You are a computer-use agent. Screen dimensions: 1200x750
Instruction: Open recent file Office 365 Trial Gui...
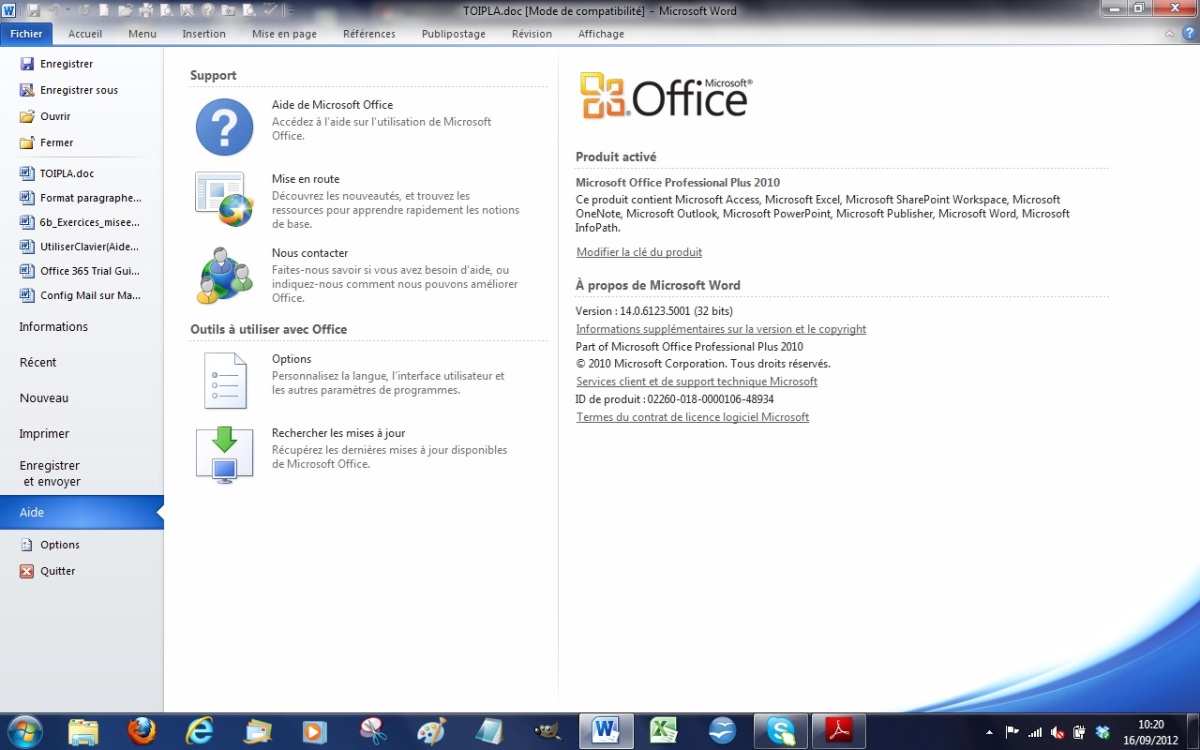coord(81,271)
